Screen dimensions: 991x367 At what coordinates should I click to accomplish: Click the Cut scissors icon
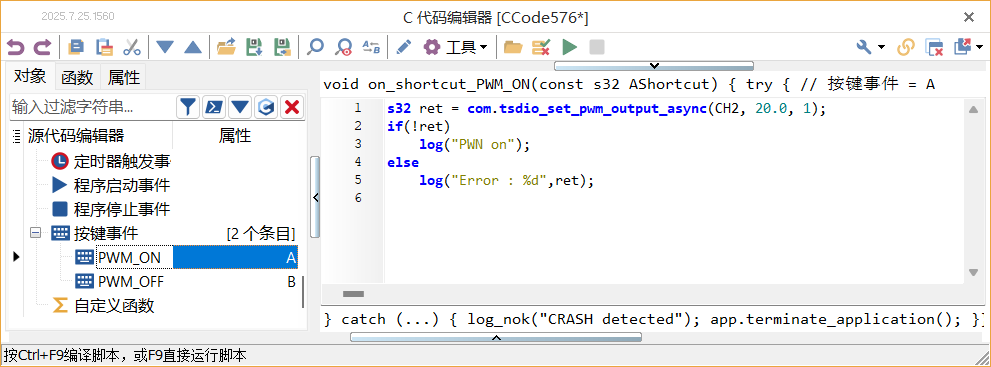pos(131,47)
